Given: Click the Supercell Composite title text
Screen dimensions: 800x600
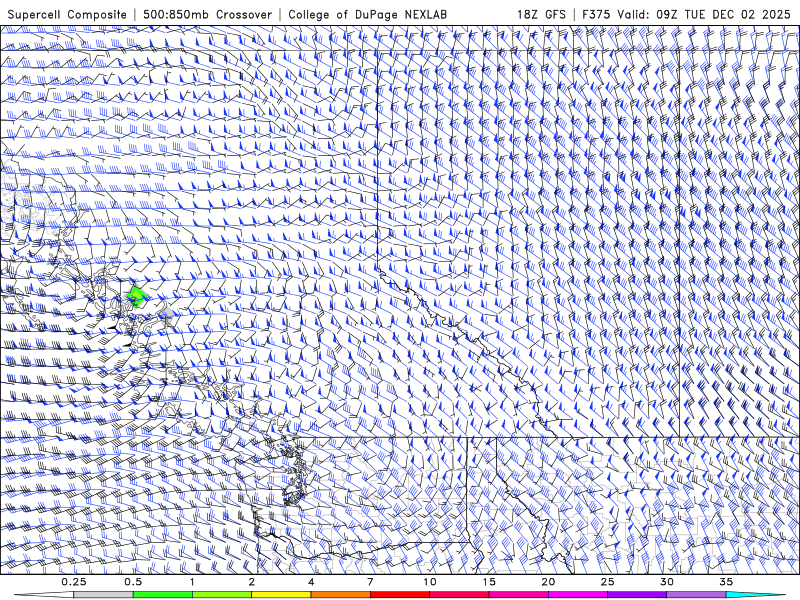Looking at the screenshot, I should click(67, 14).
